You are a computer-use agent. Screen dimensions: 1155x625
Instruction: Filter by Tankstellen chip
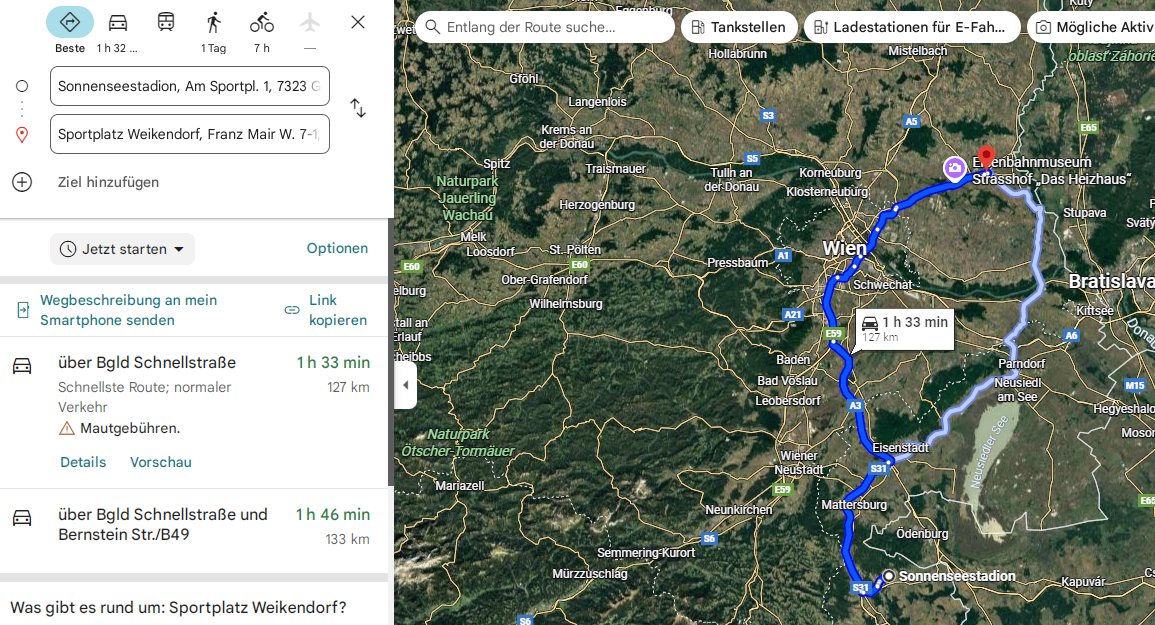point(738,27)
